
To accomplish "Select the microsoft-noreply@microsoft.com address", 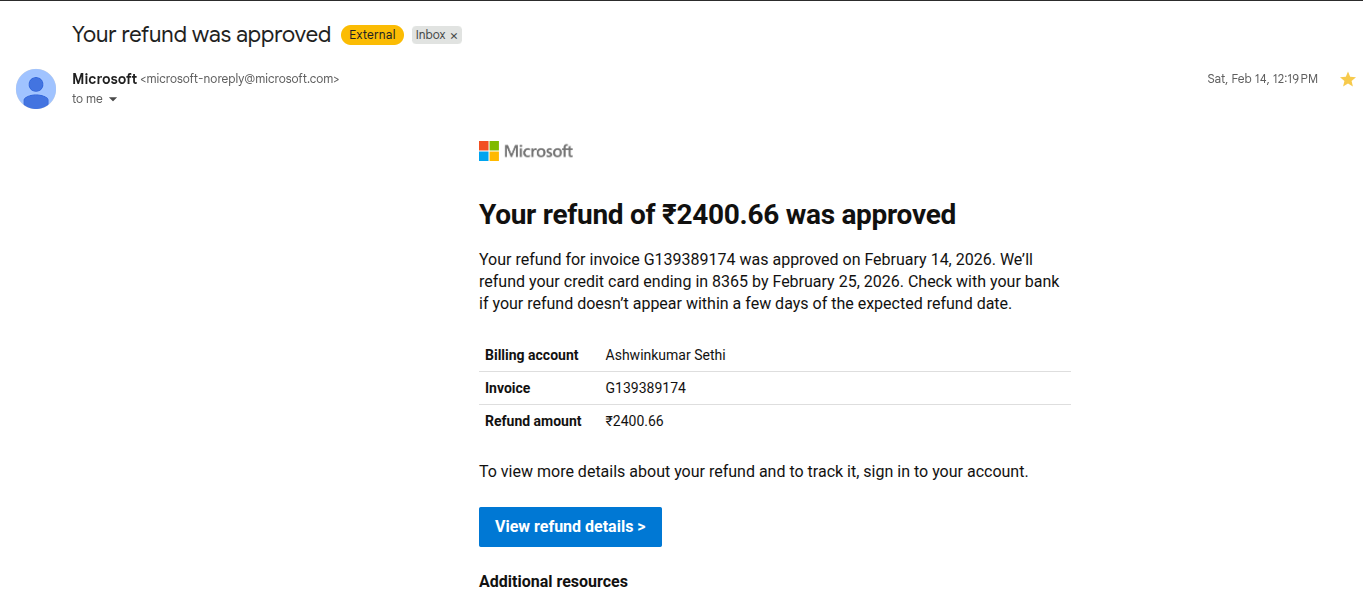I will pos(240,79).
